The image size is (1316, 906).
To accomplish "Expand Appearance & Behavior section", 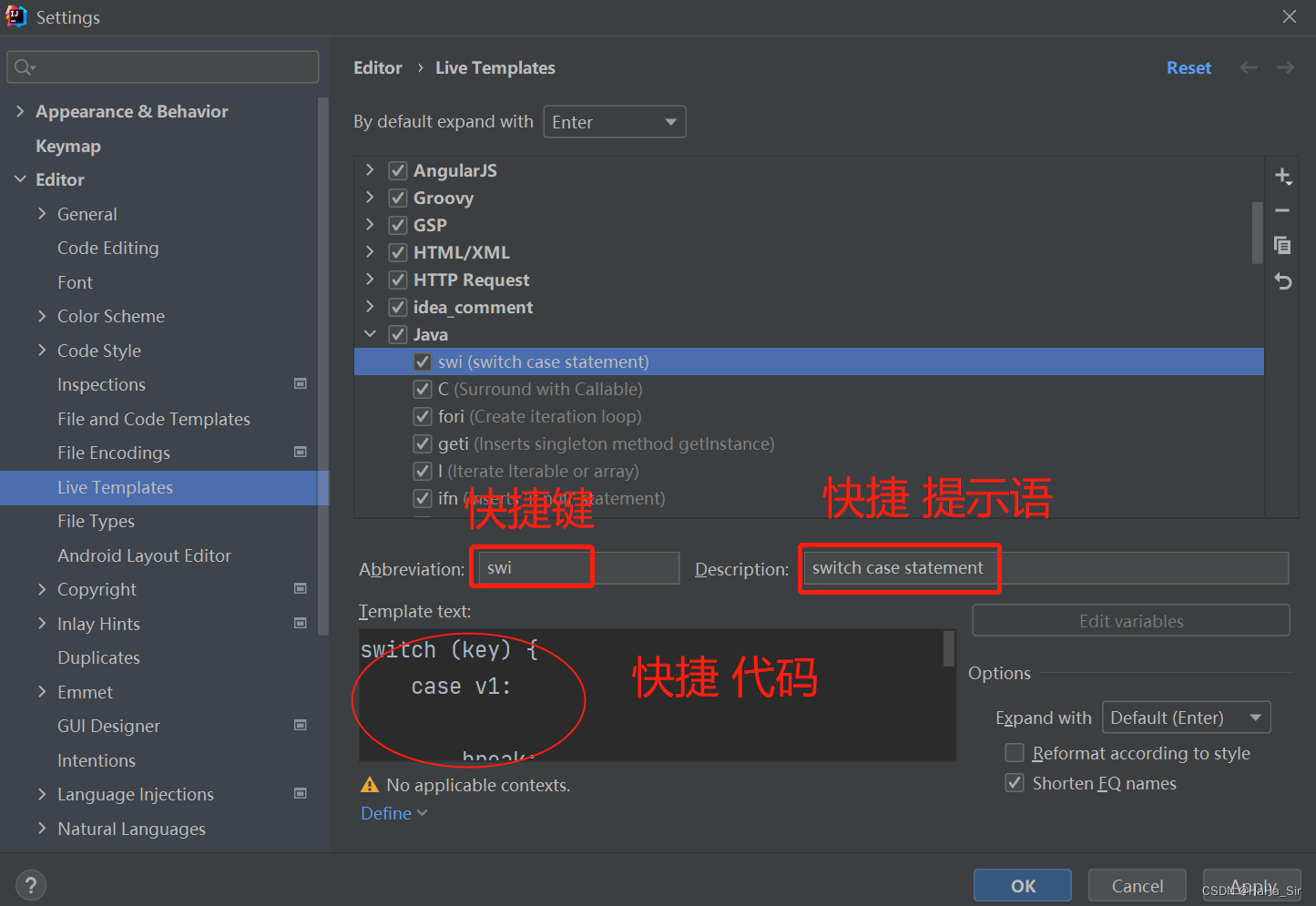I will [x=20, y=111].
